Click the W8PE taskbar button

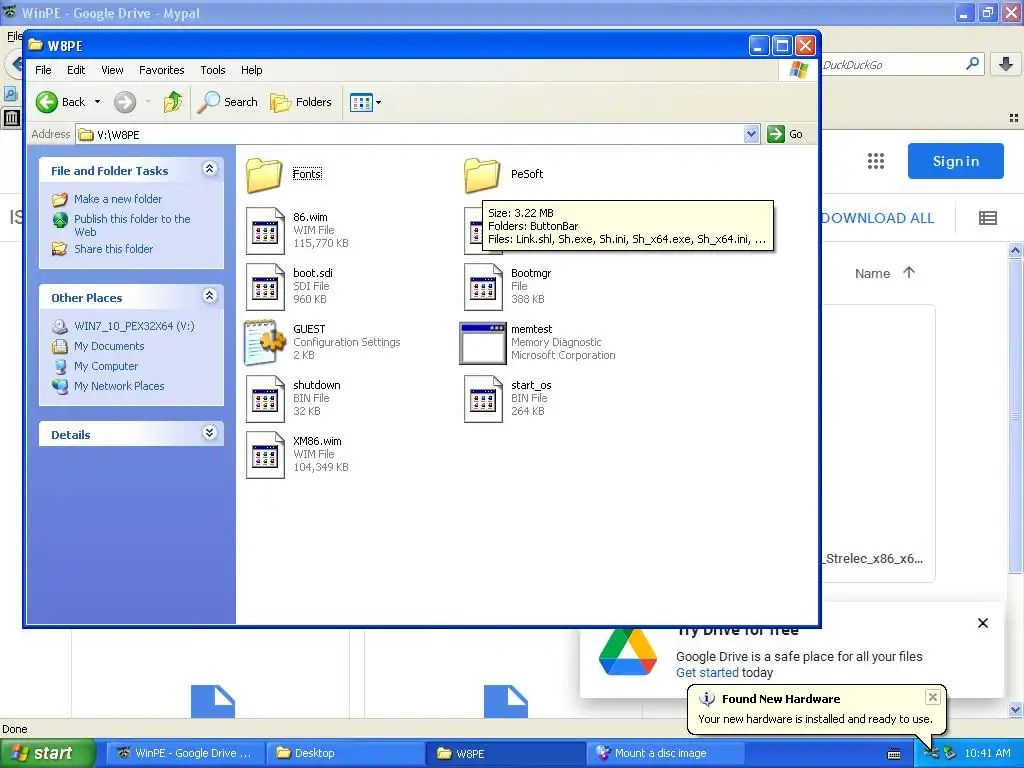[505, 753]
